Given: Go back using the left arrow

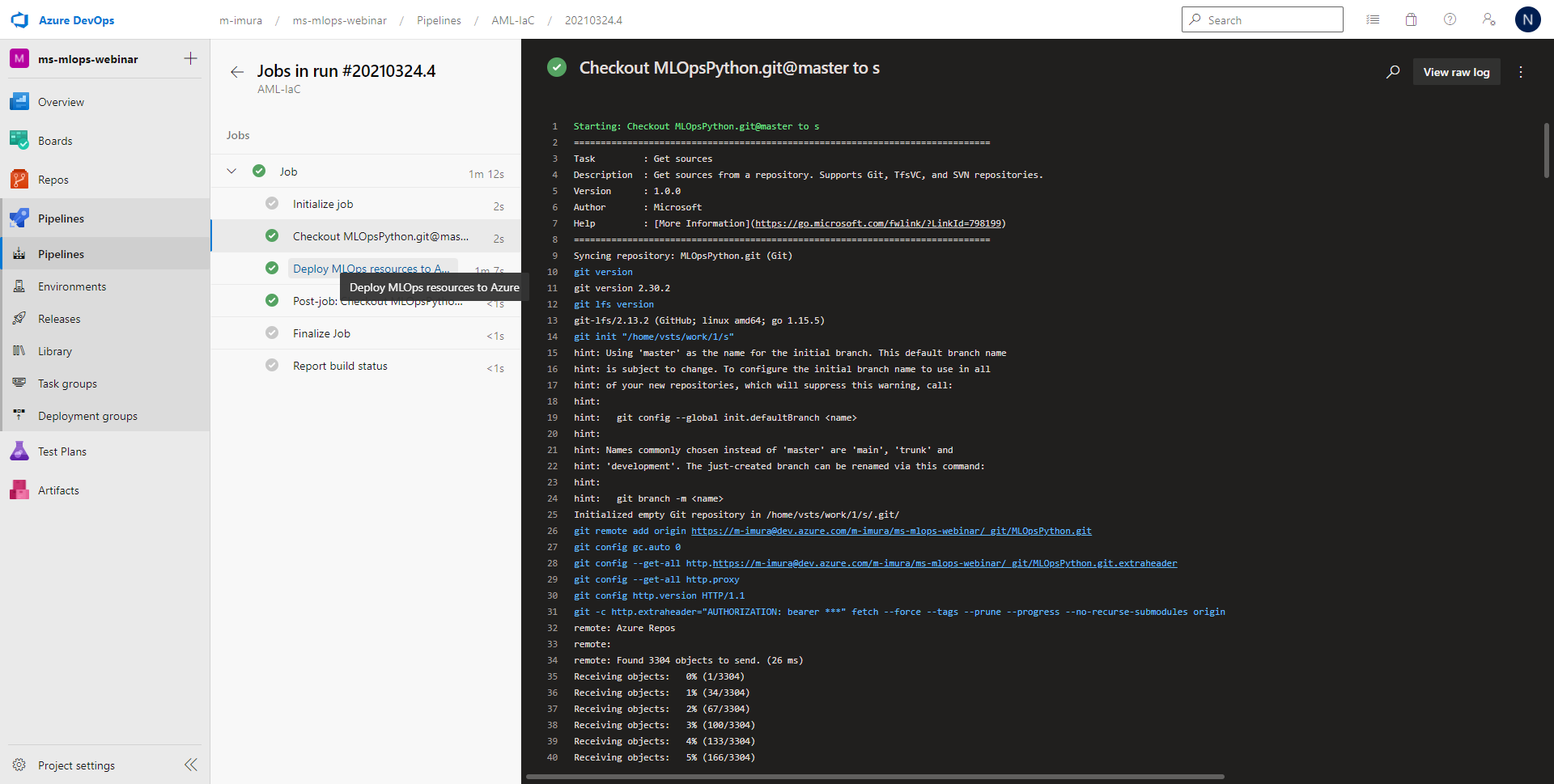Looking at the screenshot, I should [x=236, y=72].
